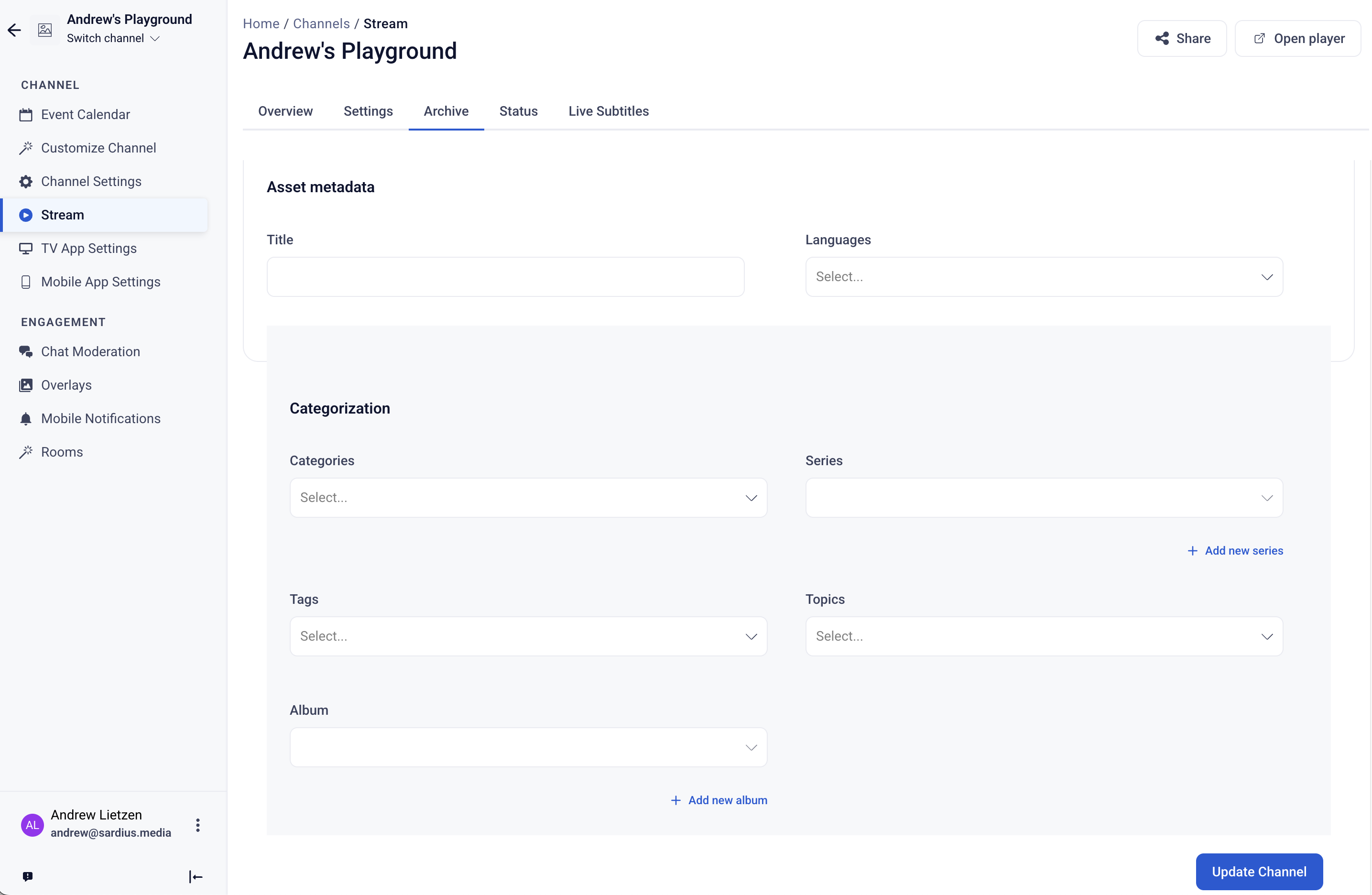Image resolution: width=1372 pixels, height=895 pixels.
Task: Open Event Calendar in sidebar
Action: [105, 115]
